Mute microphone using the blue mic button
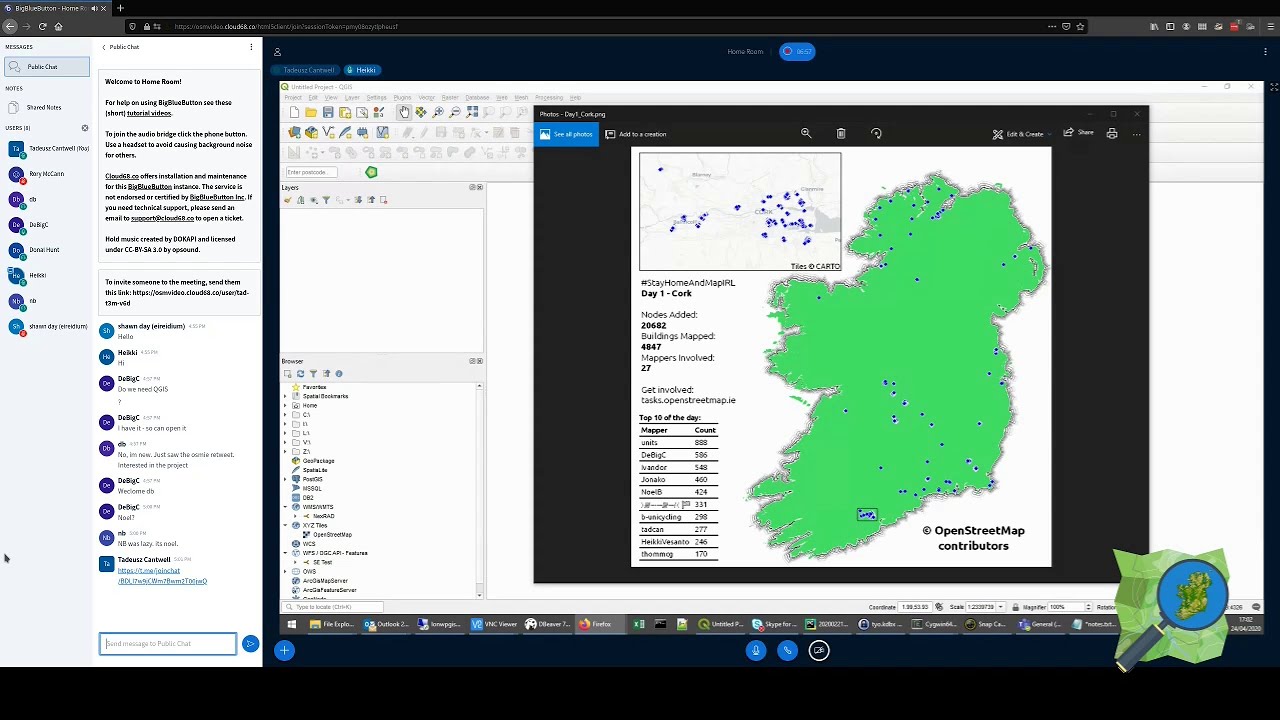1280x720 pixels. [756, 651]
